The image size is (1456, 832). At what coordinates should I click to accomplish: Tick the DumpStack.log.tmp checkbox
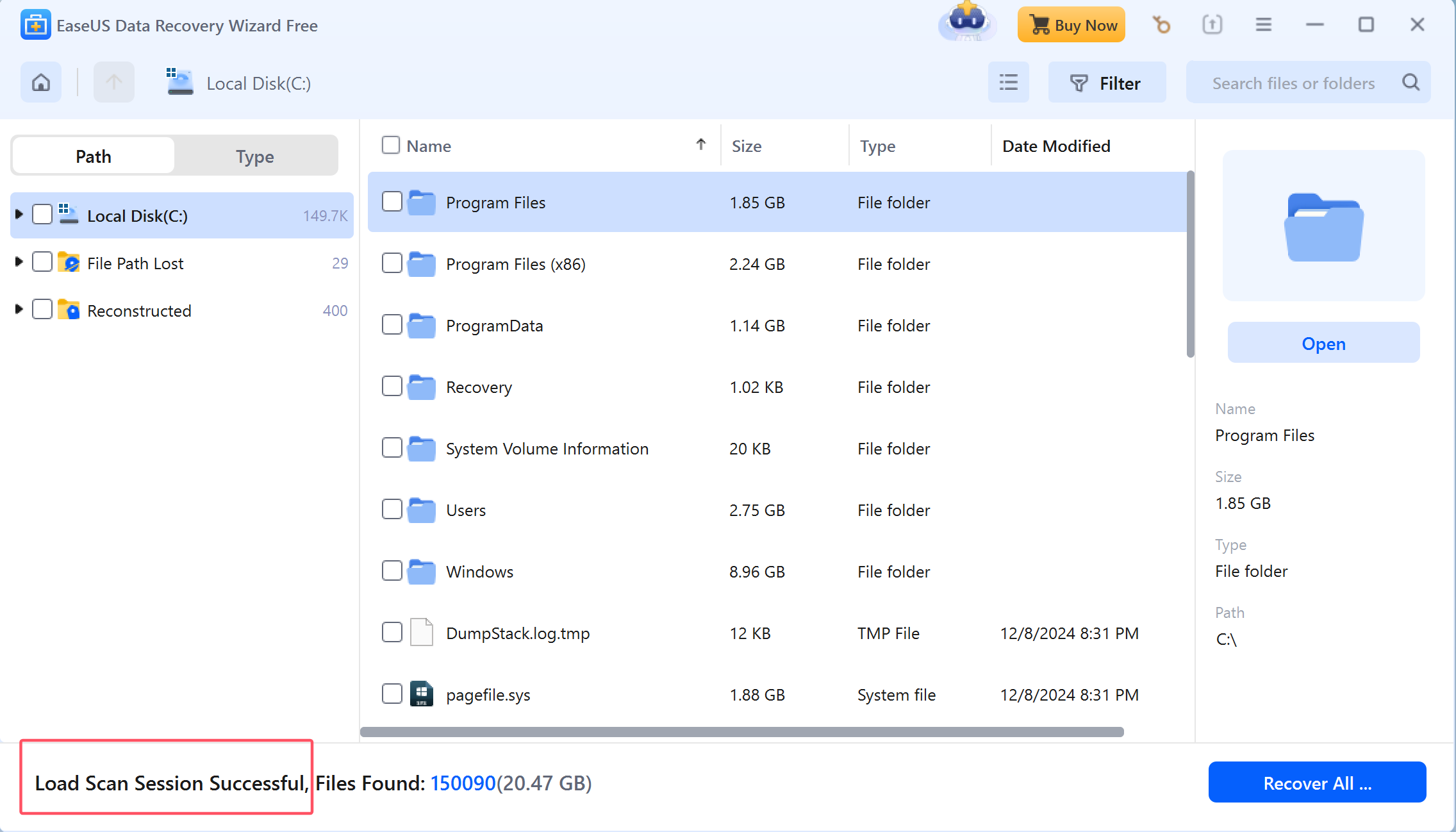pos(392,633)
